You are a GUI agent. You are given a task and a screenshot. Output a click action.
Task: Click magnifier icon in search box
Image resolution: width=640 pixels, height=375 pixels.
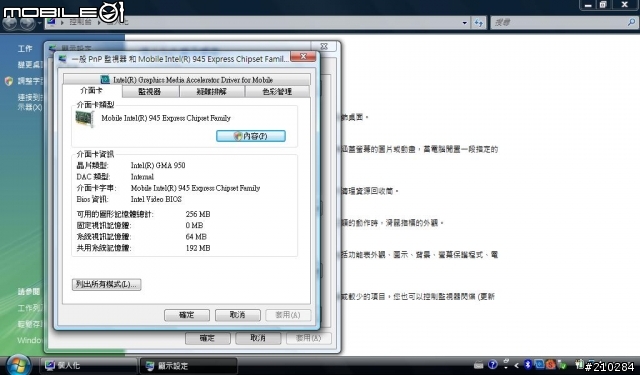(x=631, y=22)
